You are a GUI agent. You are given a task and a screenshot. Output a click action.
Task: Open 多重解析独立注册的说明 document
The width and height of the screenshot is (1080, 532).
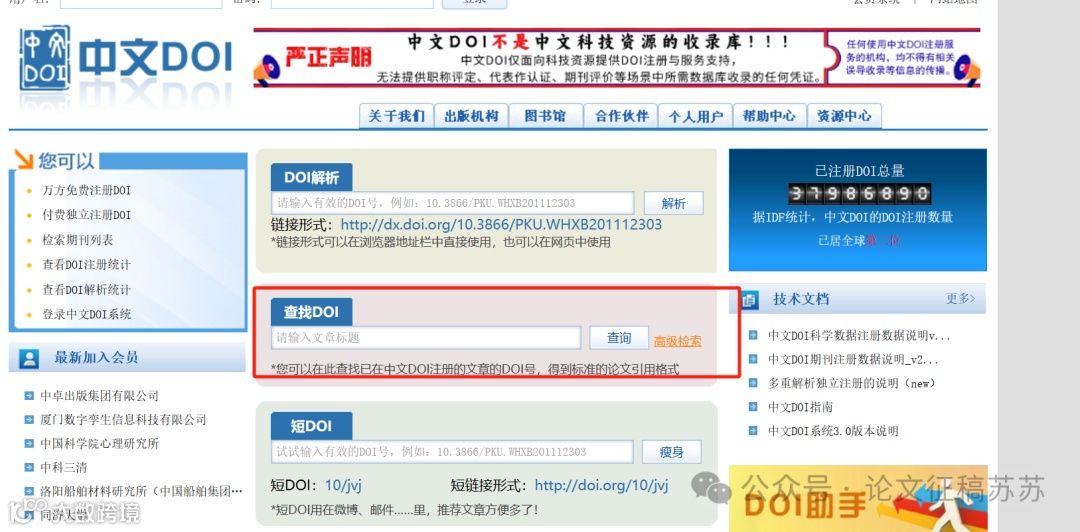click(851, 383)
